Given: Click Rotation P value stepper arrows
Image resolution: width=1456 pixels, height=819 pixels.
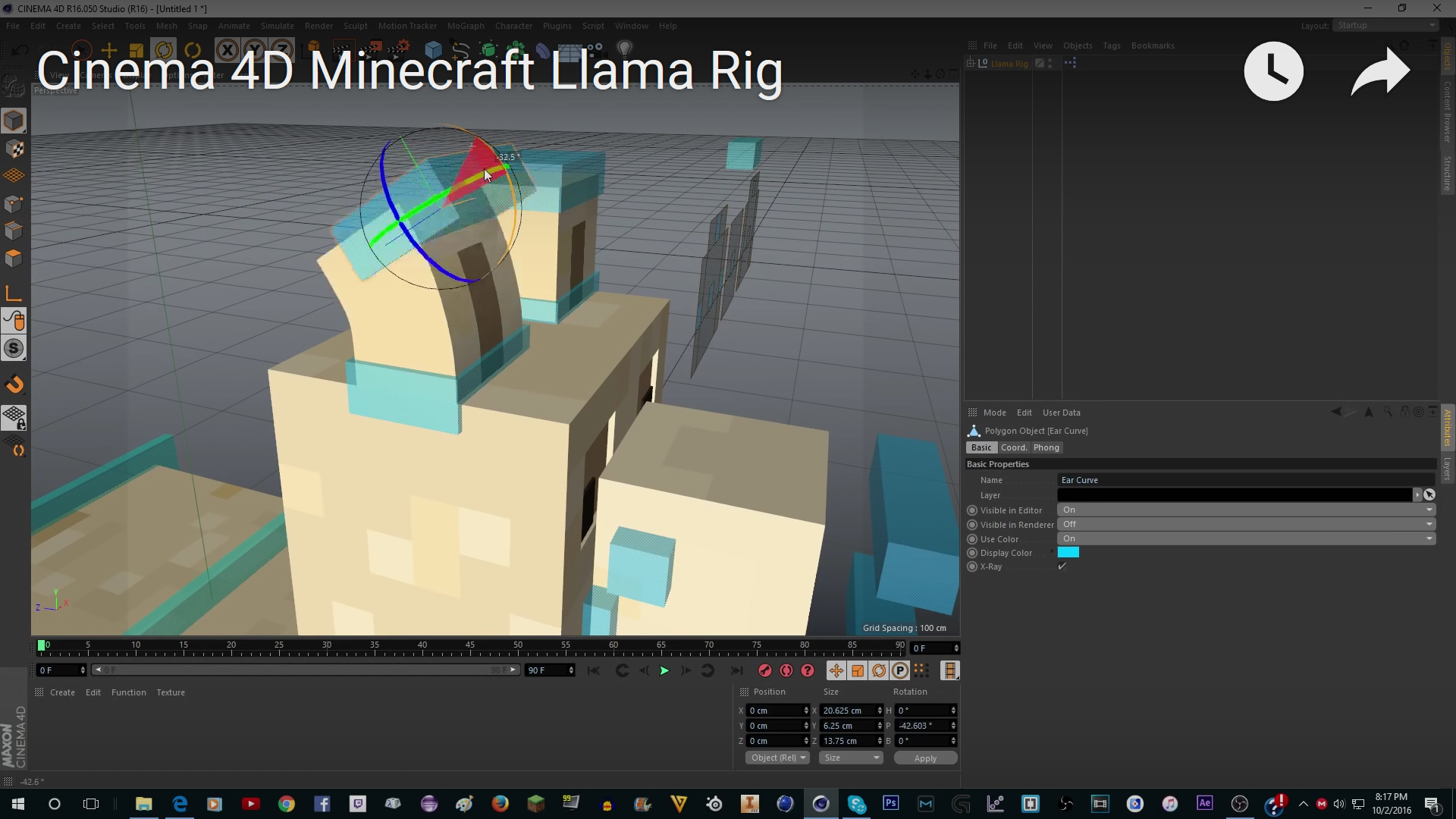Looking at the screenshot, I should coord(953,726).
